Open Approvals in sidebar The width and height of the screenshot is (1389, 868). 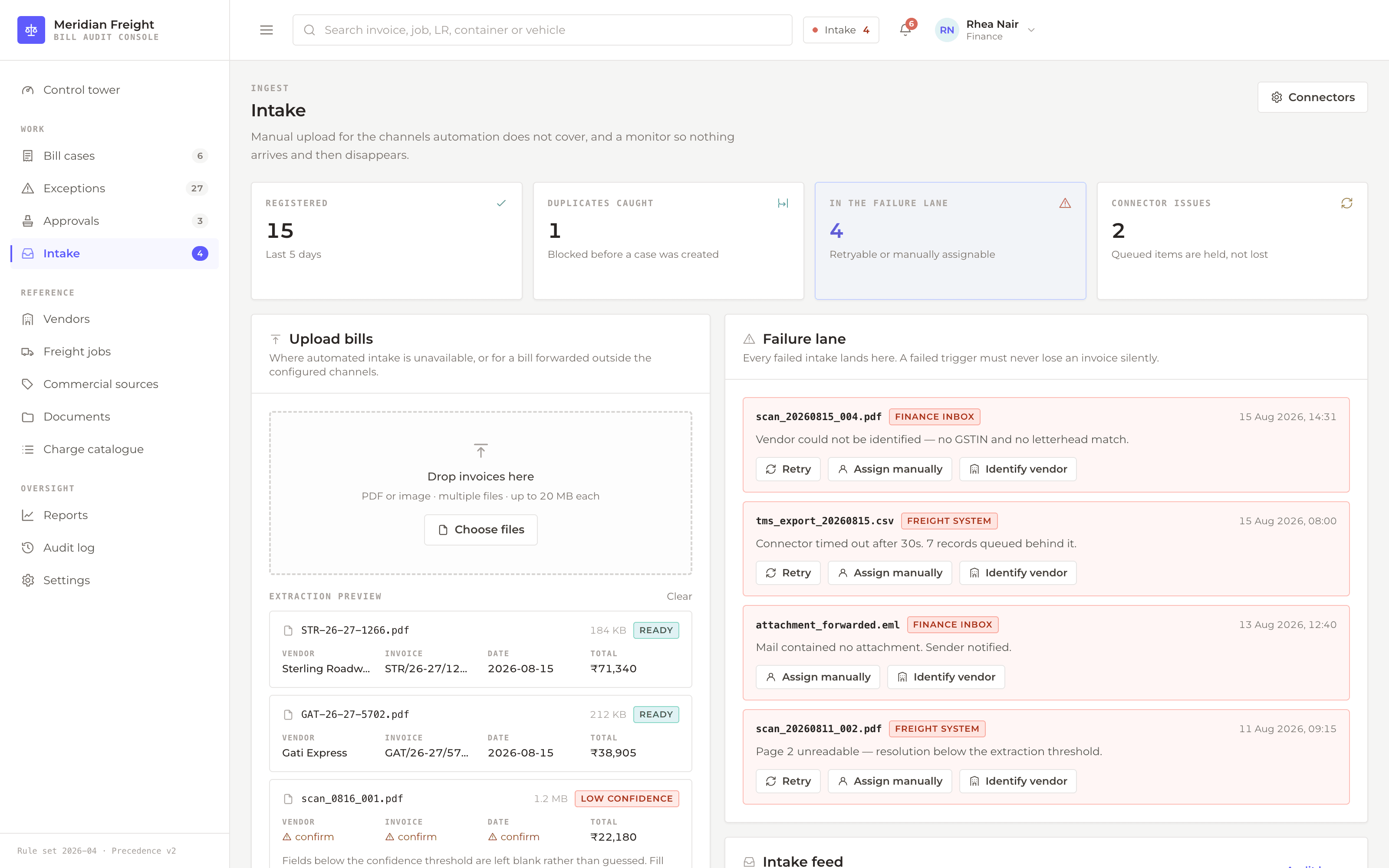pyautogui.click(x=114, y=221)
